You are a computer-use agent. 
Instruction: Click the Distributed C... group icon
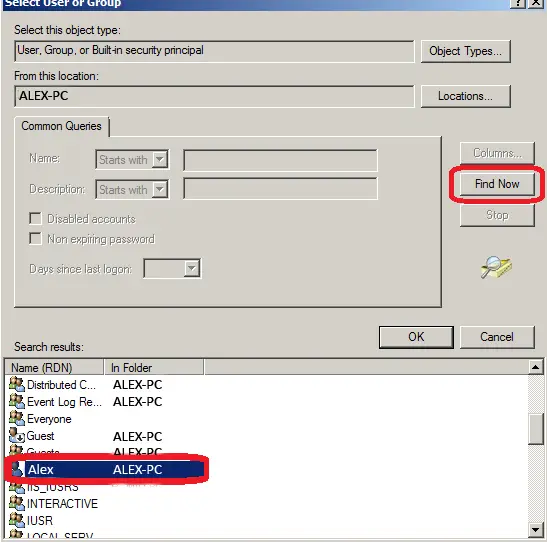click(x=17, y=384)
